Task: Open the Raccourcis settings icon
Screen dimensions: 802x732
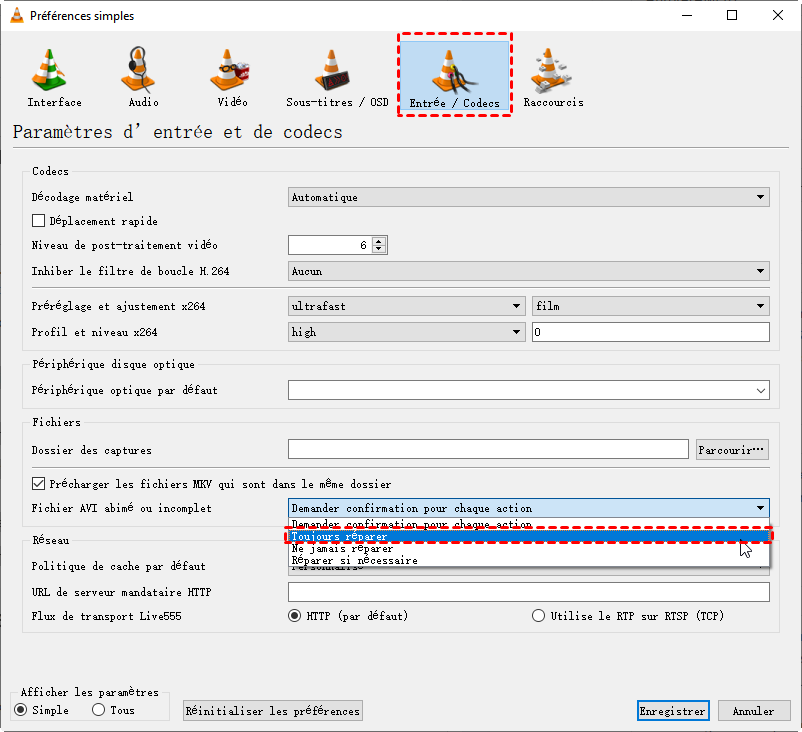Action: [x=553, y=76]
